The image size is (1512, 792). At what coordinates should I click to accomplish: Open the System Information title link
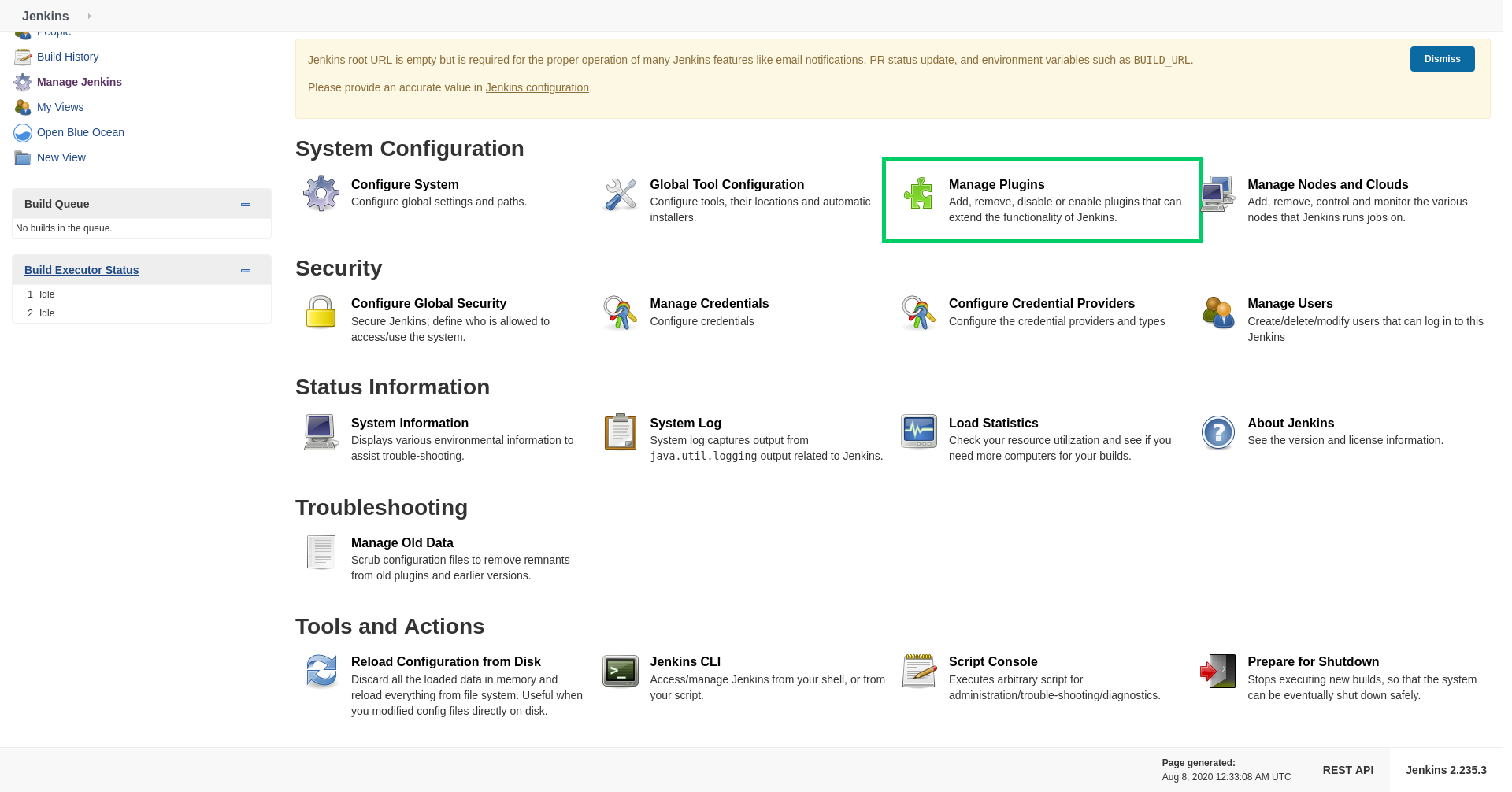tap(409, 423)
